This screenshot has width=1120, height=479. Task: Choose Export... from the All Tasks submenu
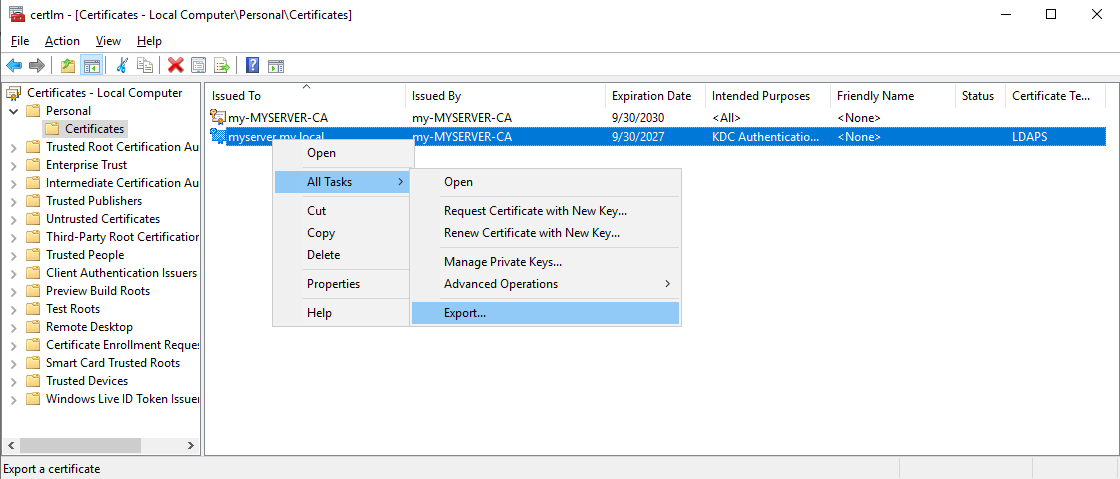pos(465,313)
